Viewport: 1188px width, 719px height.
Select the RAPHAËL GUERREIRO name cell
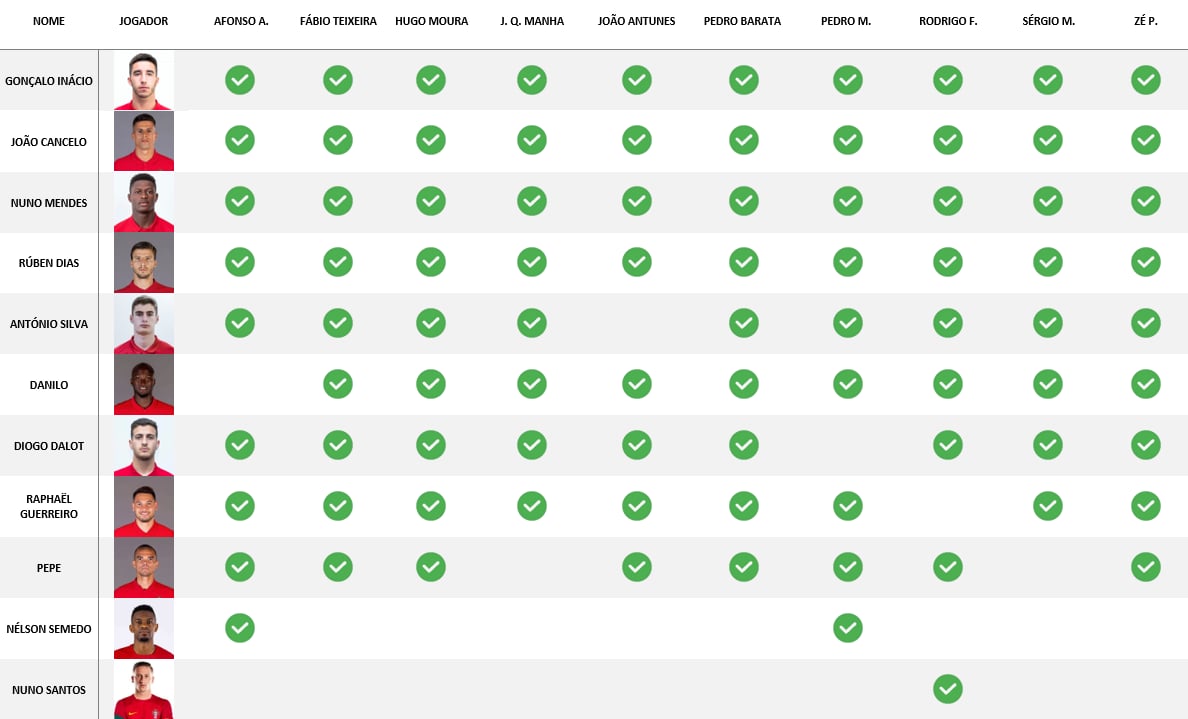tap(49, 506)
